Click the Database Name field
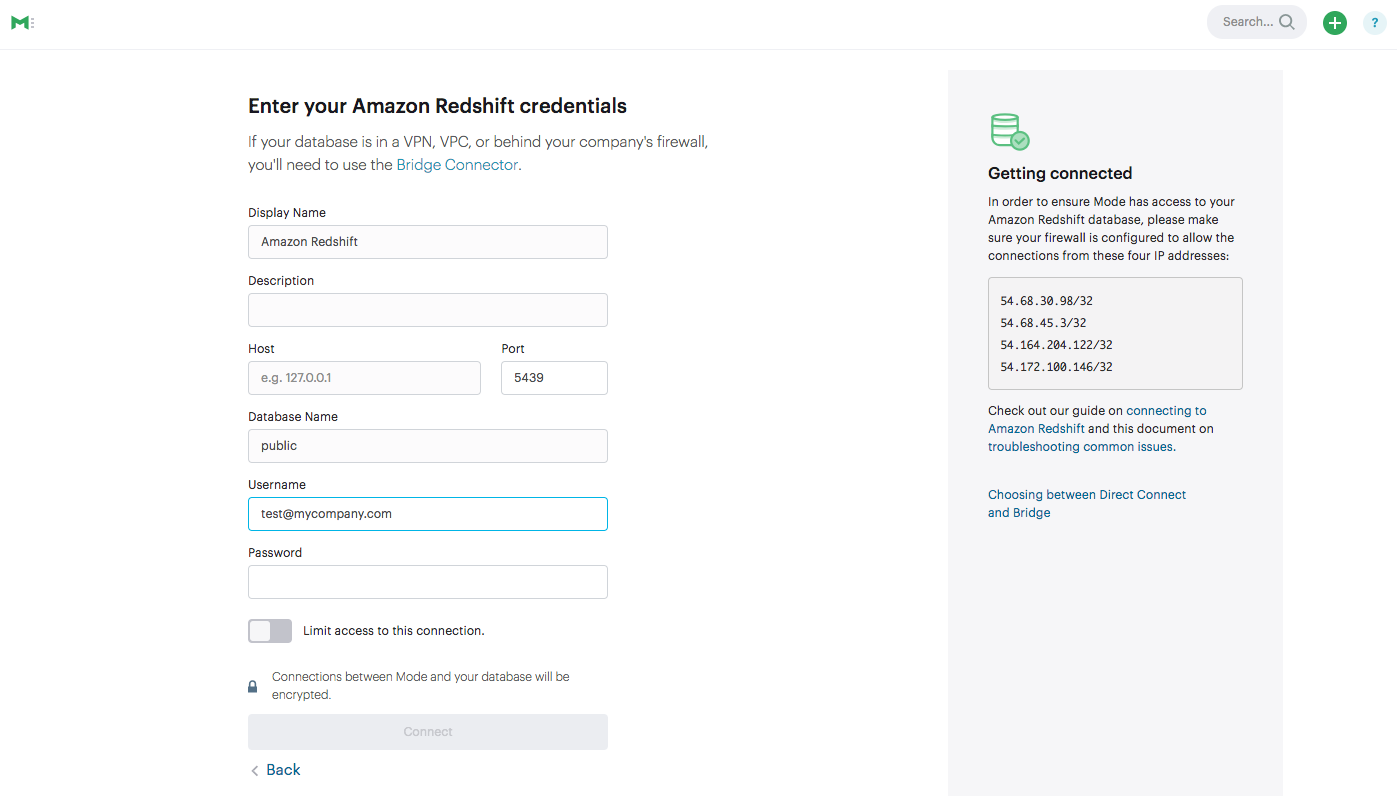This screenshot has height=796, width=1397. point(428,446)
